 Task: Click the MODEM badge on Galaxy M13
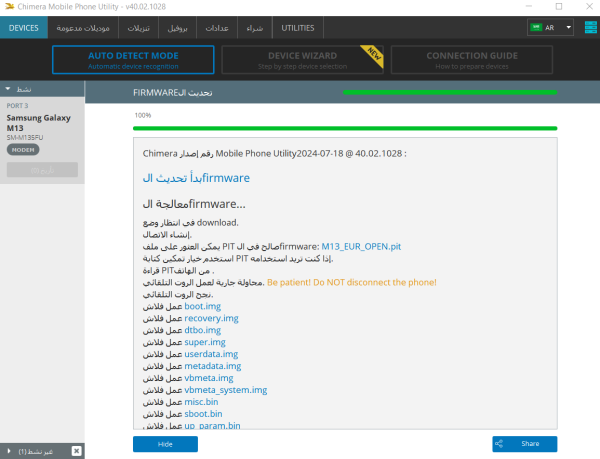[23, 150]
